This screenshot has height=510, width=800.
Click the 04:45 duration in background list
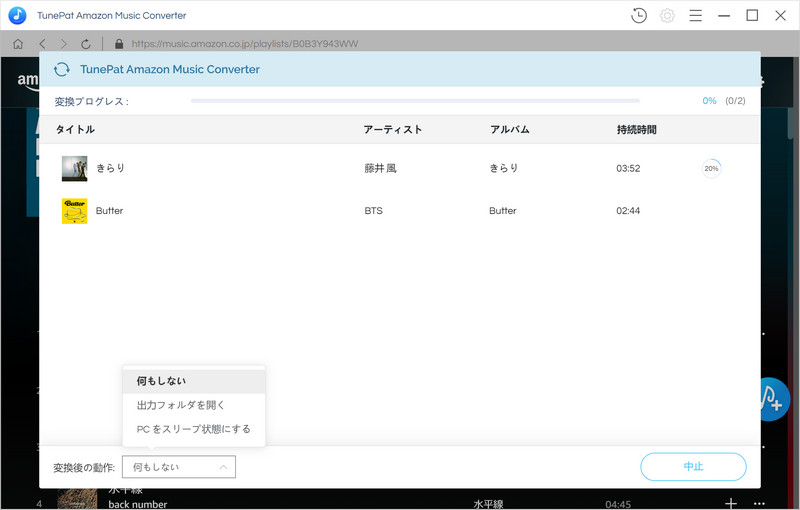click(618, 504)
